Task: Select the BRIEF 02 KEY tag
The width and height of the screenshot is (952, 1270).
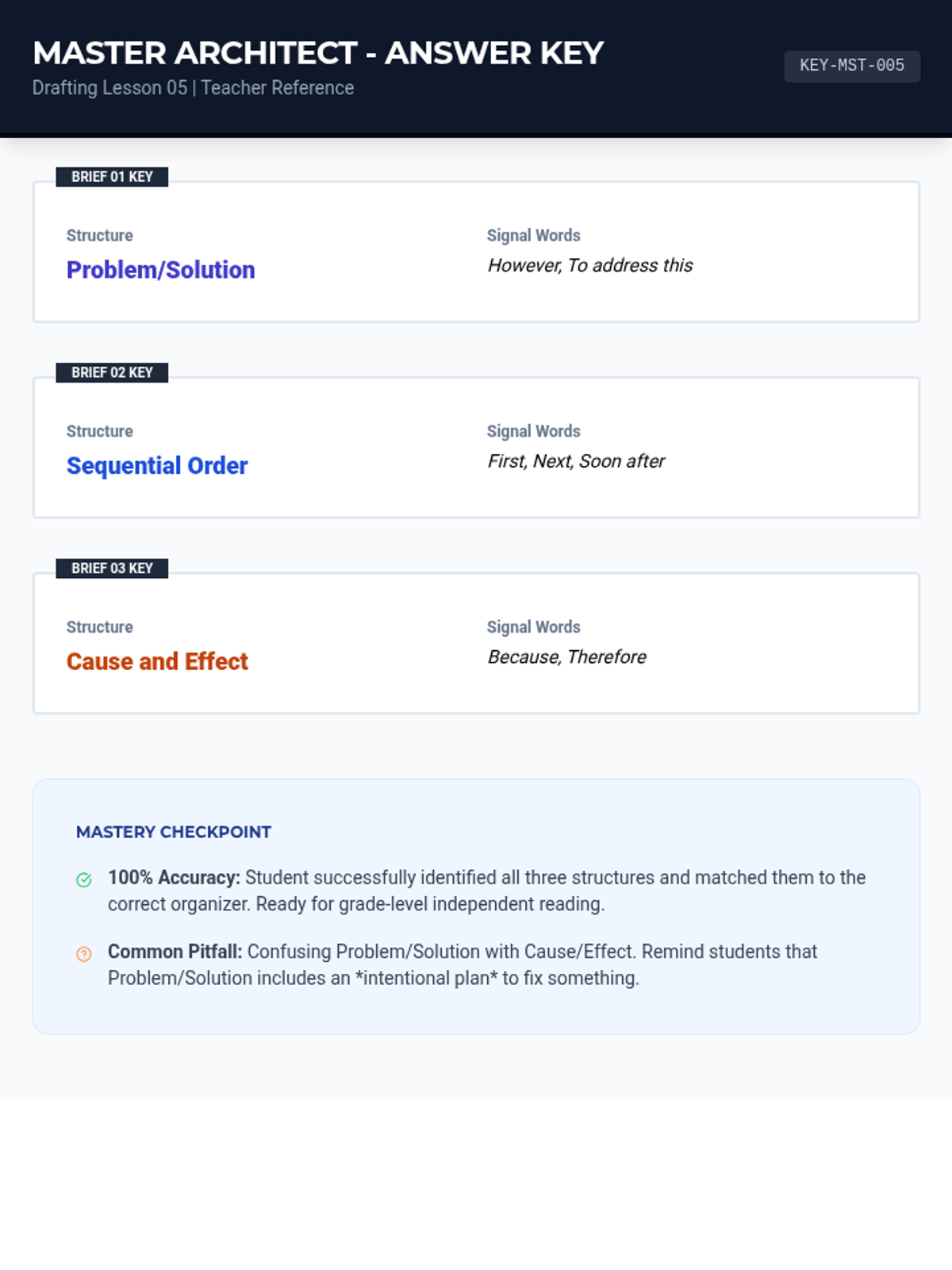Action: pos(112,373)
